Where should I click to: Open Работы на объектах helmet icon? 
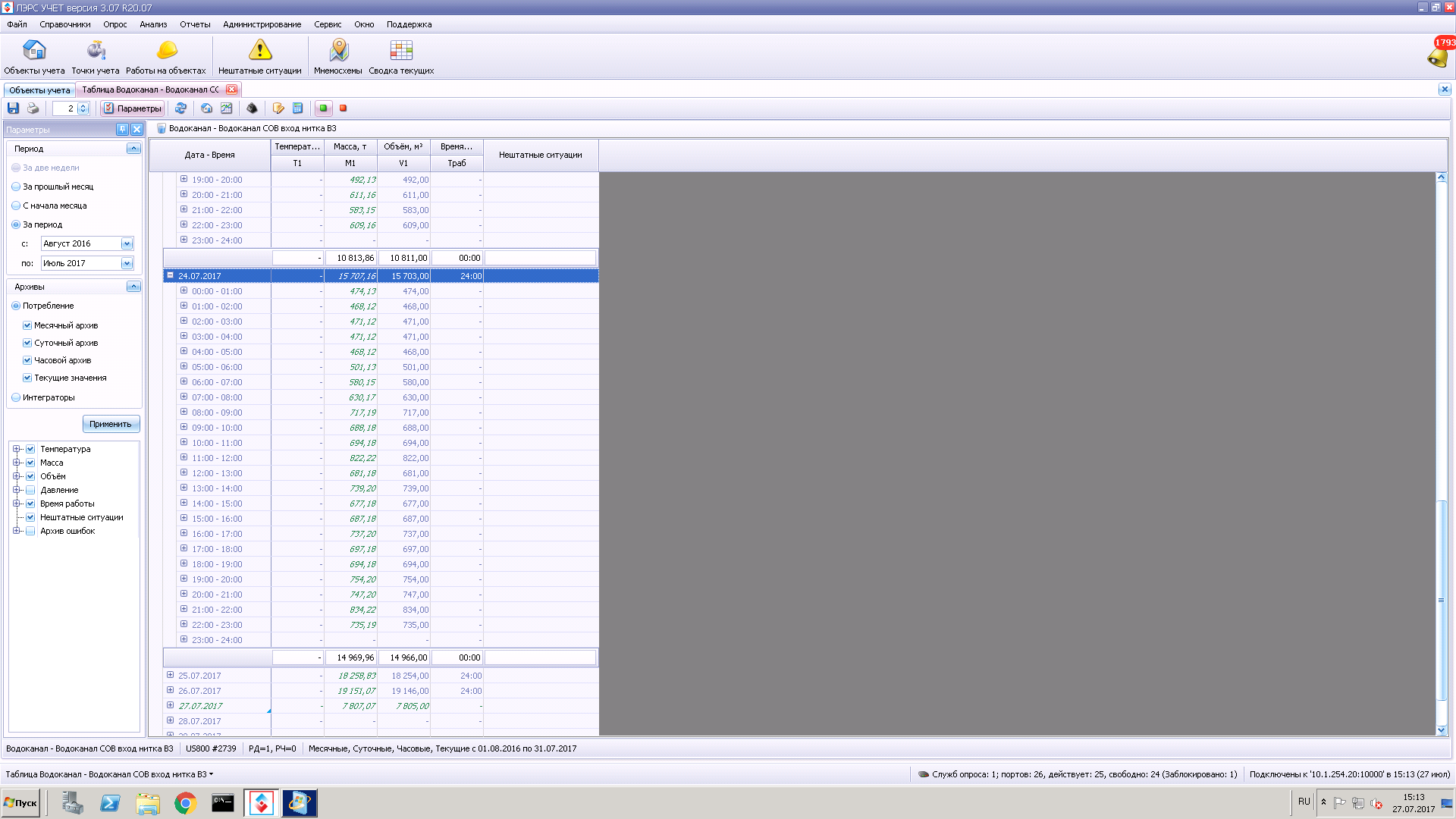point(166,57)
